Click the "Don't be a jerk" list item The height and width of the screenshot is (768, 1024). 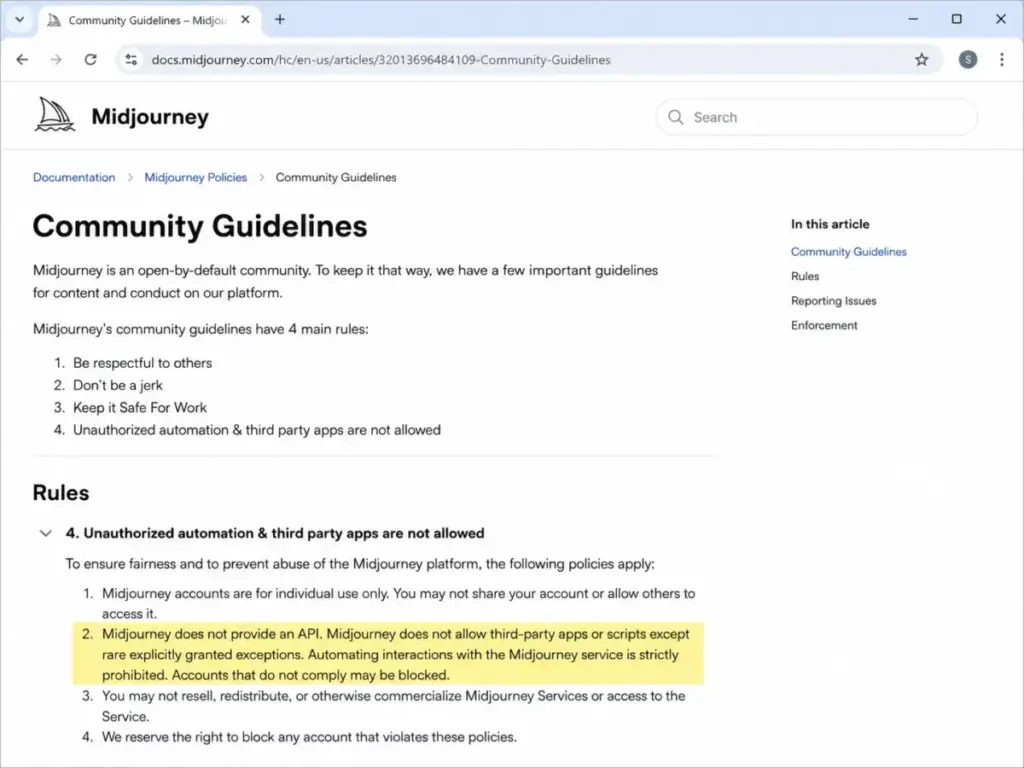pyautogui.click(x=118, y=385)
